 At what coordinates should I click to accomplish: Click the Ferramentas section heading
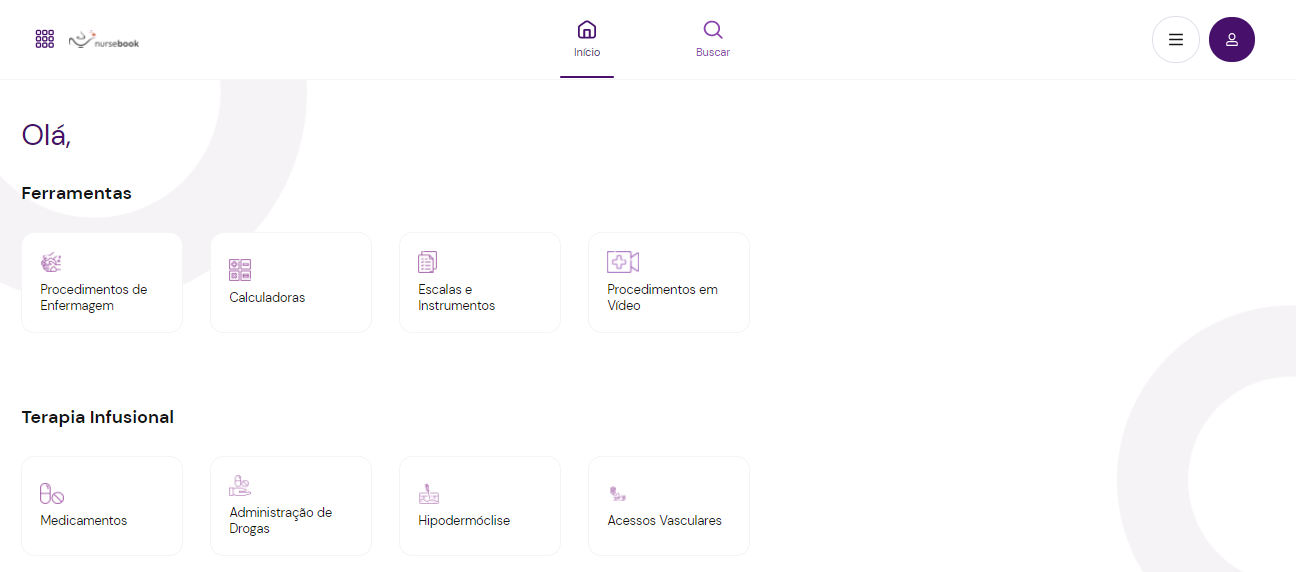77,193
